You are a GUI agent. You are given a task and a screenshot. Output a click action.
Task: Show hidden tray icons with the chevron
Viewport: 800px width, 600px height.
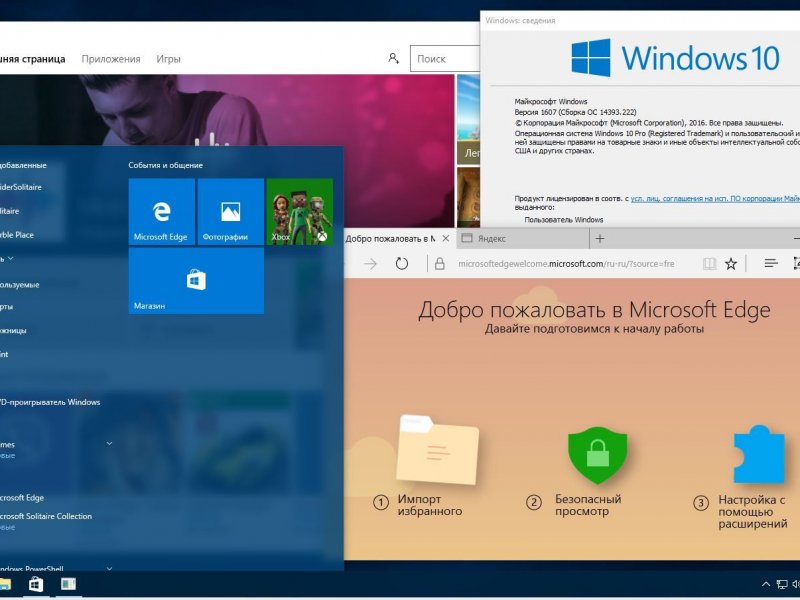tap(766, 585)
